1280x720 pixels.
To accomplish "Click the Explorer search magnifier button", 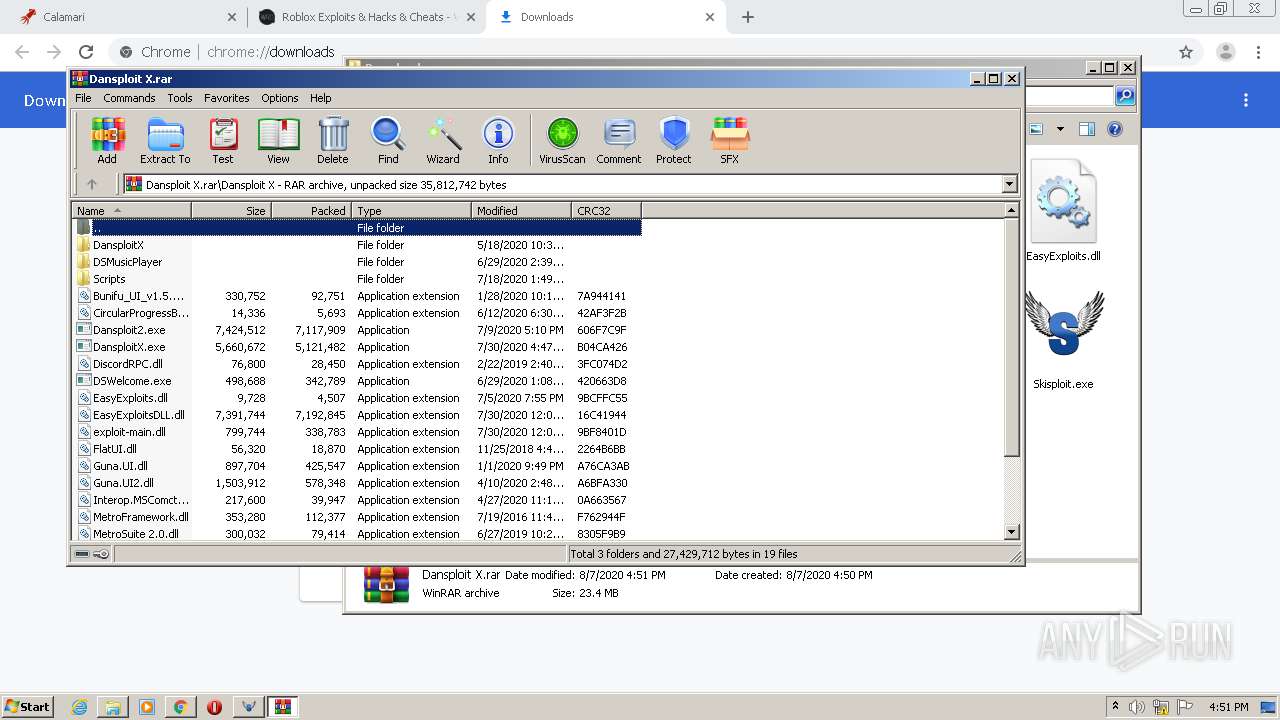I will (x=1125, y=96).
